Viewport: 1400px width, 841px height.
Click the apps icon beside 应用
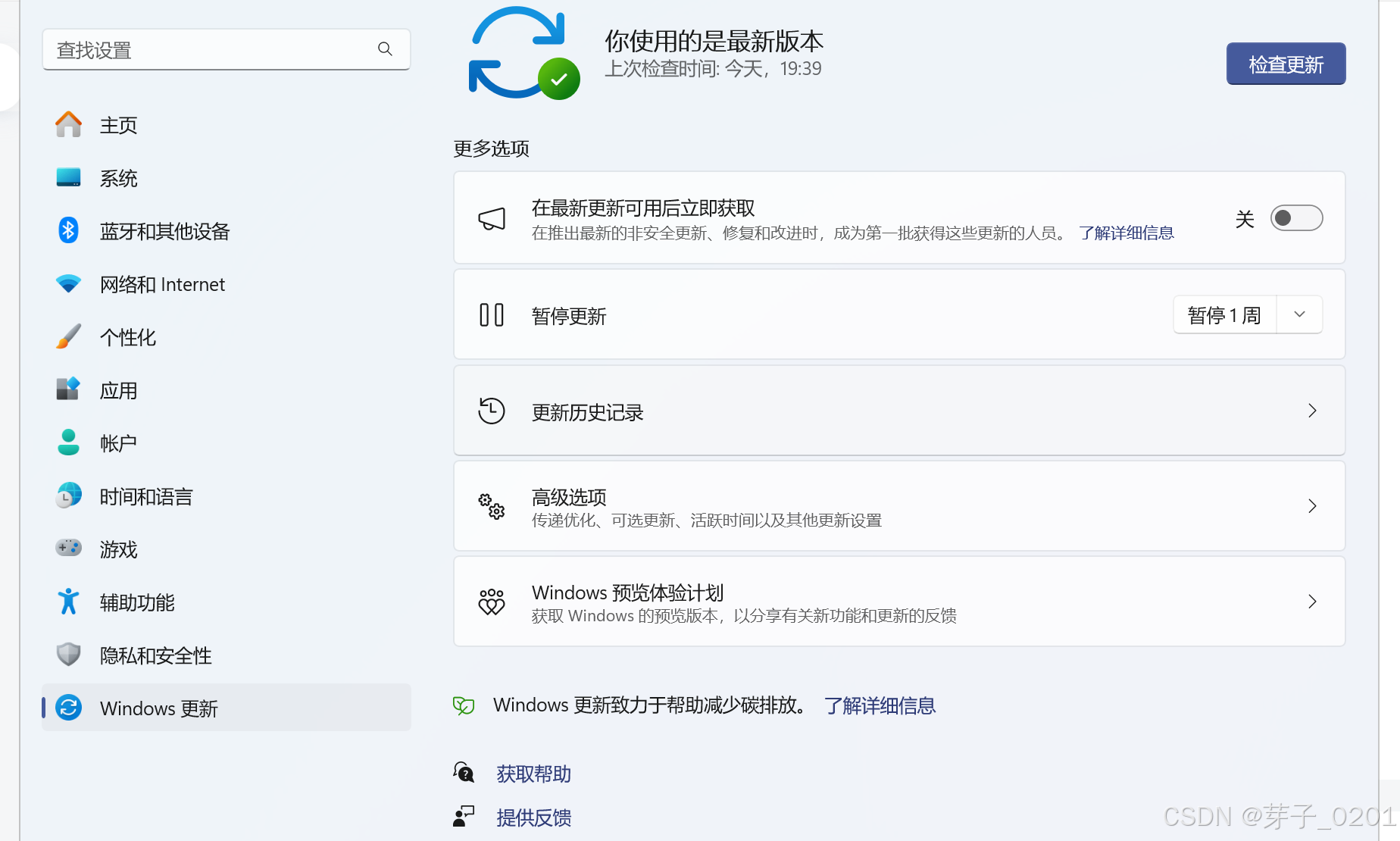tap(68, 389)
